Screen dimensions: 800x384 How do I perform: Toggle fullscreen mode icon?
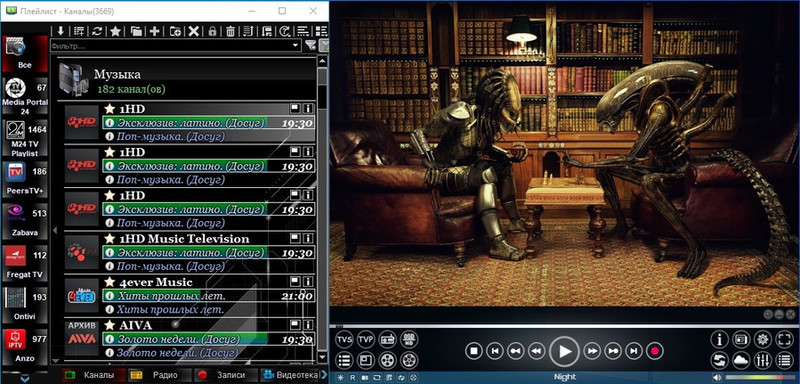[x=784, y=339]
